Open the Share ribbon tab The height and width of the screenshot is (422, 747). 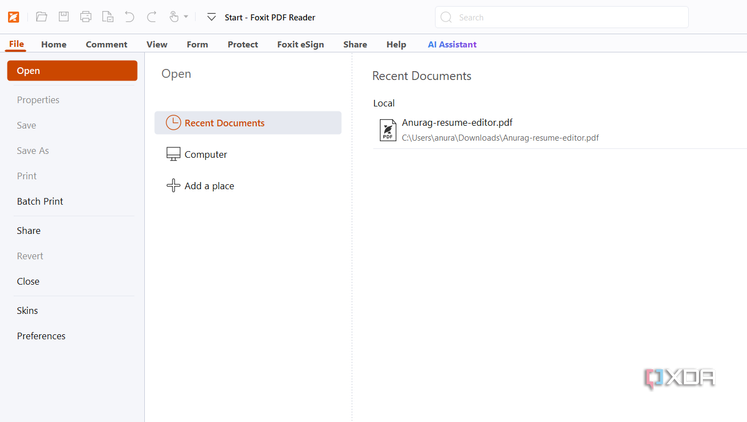click(x=355, y=44)
